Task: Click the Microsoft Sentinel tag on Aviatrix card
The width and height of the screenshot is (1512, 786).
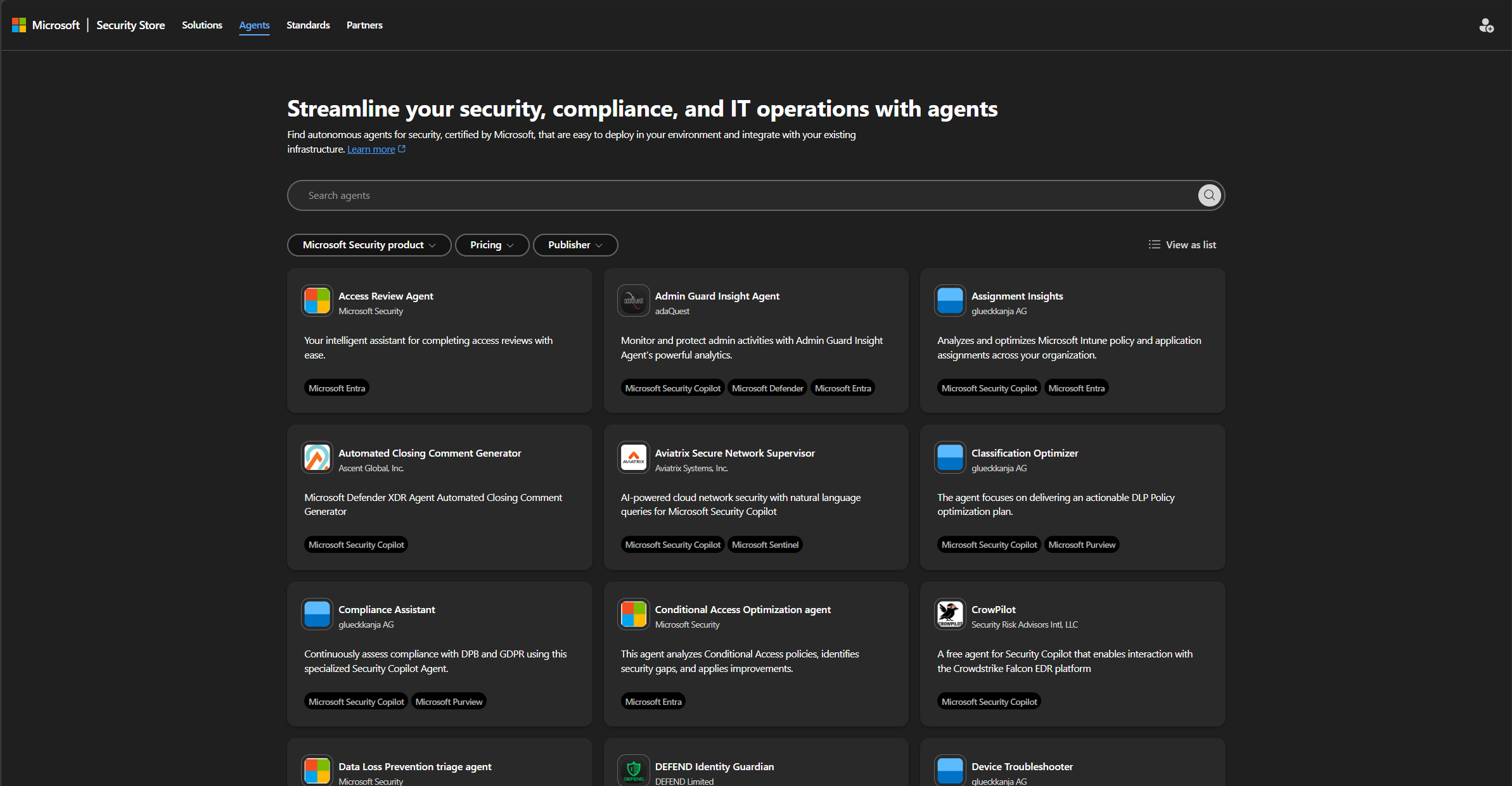Action: [765, 545]
